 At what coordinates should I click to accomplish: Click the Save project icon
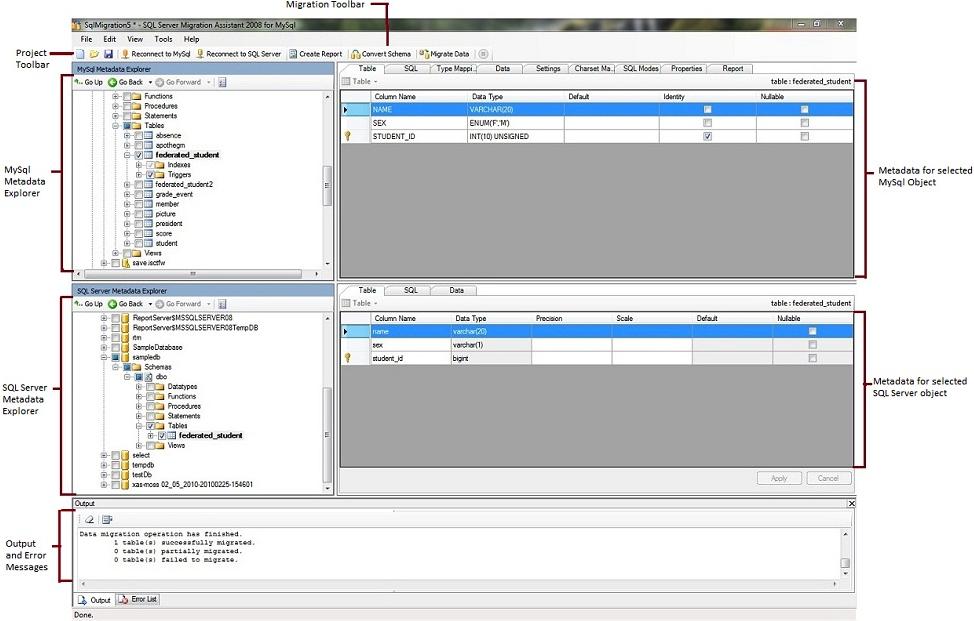click(108, 54)
